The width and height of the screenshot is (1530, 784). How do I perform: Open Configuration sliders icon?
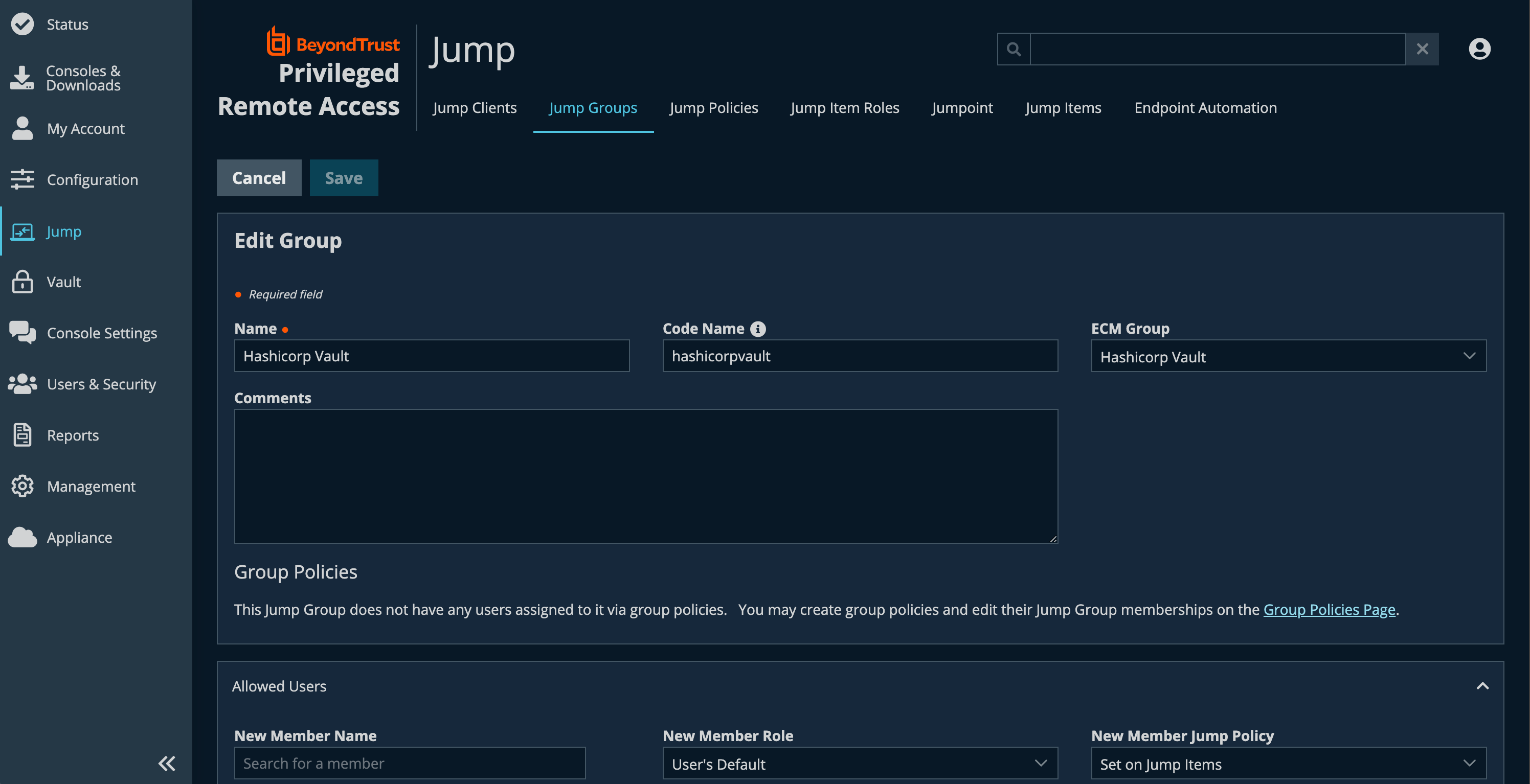(x=22, y=179)
